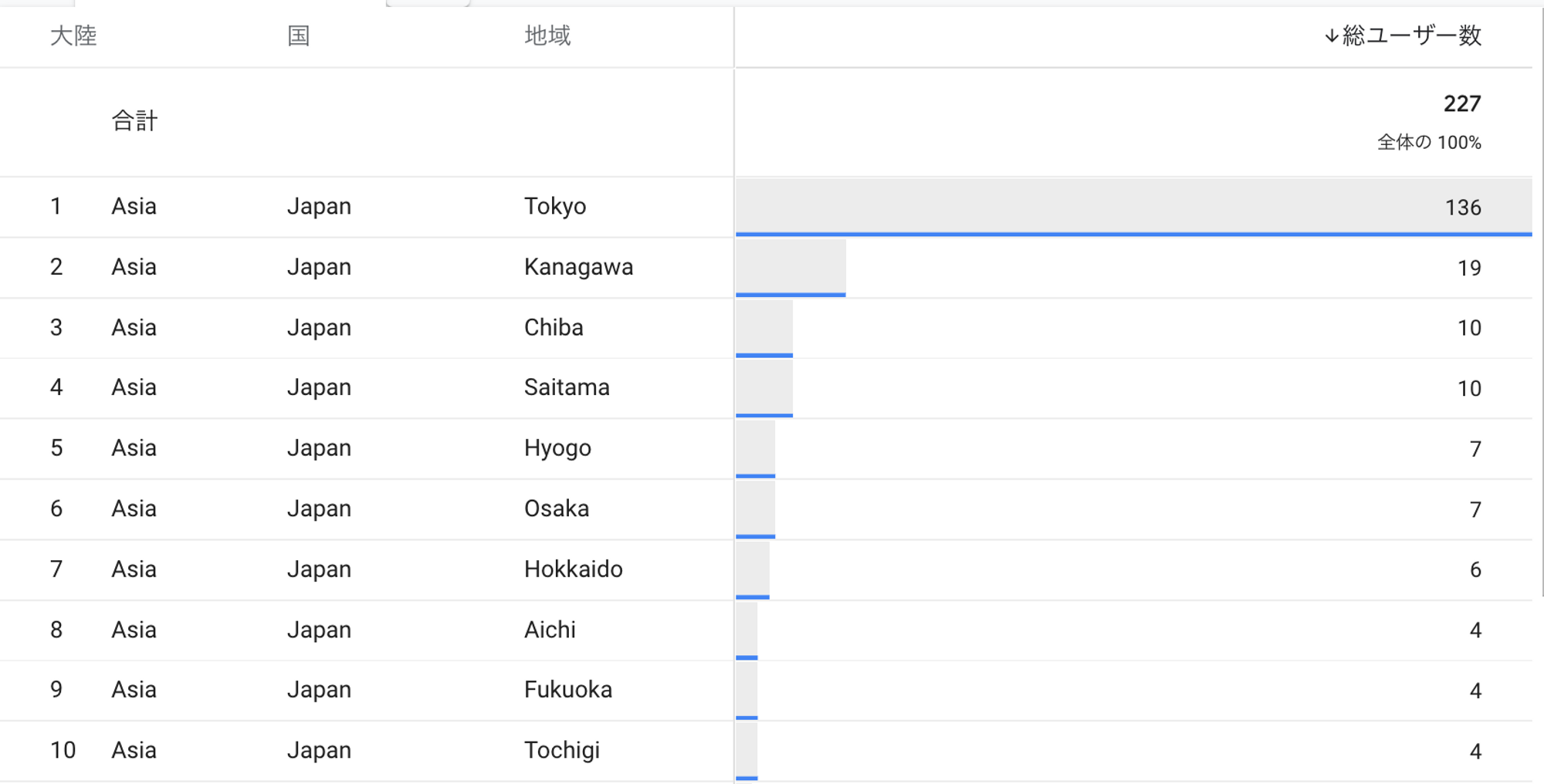1544x784 pixels.
Task: Select the Hyogo region cell
Action: [557, 448]
